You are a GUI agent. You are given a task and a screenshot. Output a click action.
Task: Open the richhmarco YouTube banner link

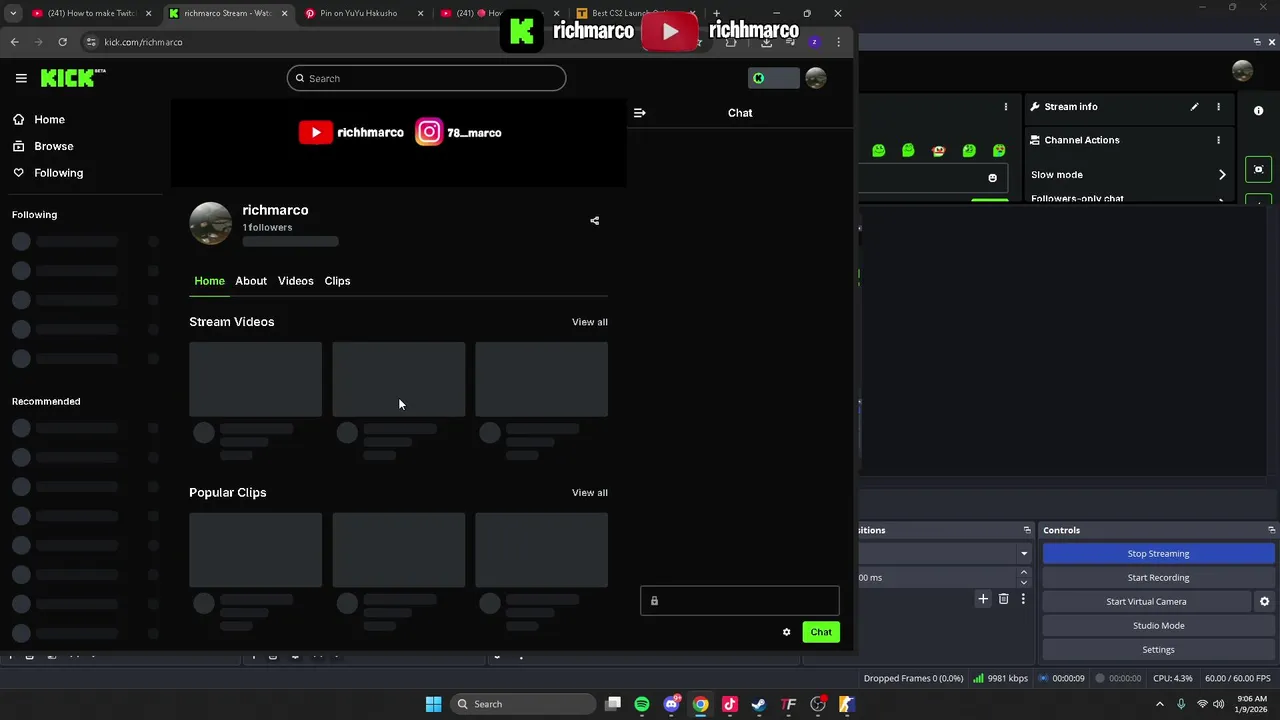[351, 132]
